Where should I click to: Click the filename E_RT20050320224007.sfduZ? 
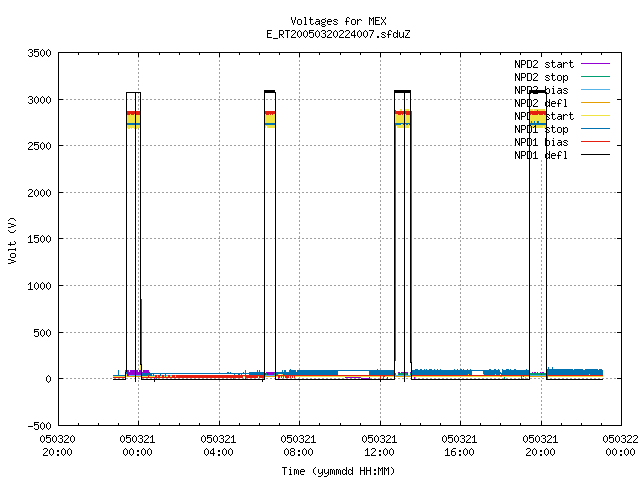pos(338,34)
